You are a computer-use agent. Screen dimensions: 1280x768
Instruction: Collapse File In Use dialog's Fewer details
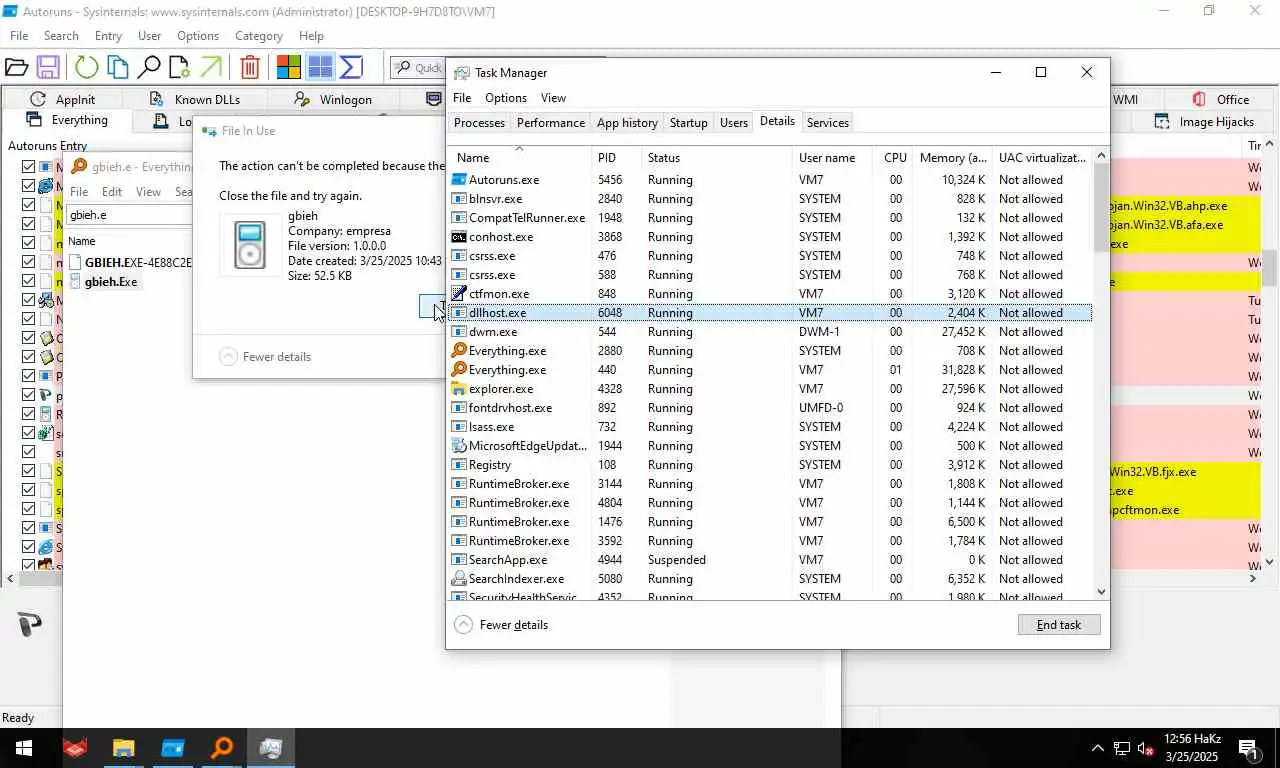click(x=227, y=357)
